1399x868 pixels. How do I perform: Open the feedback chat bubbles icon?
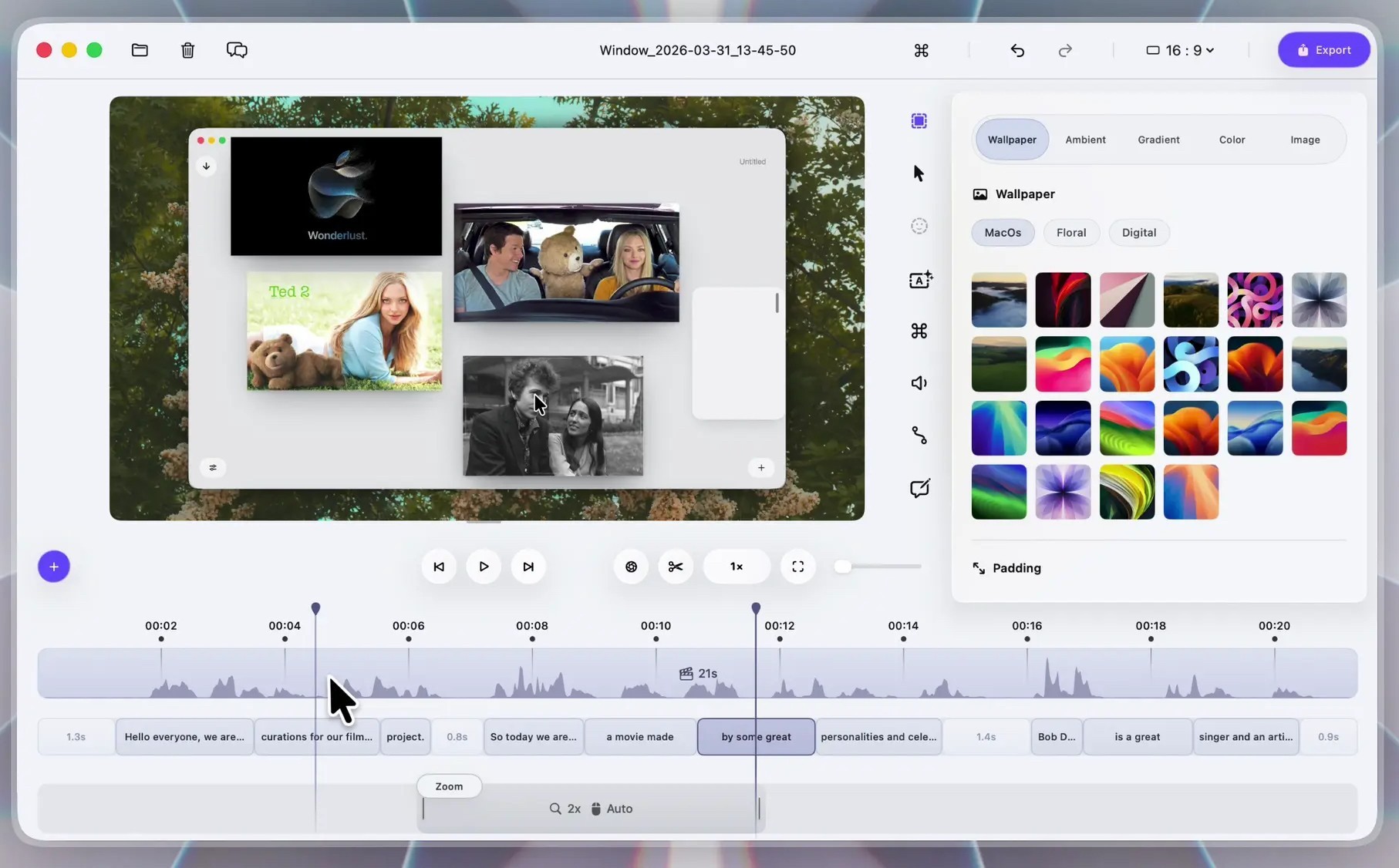(237, 50)
